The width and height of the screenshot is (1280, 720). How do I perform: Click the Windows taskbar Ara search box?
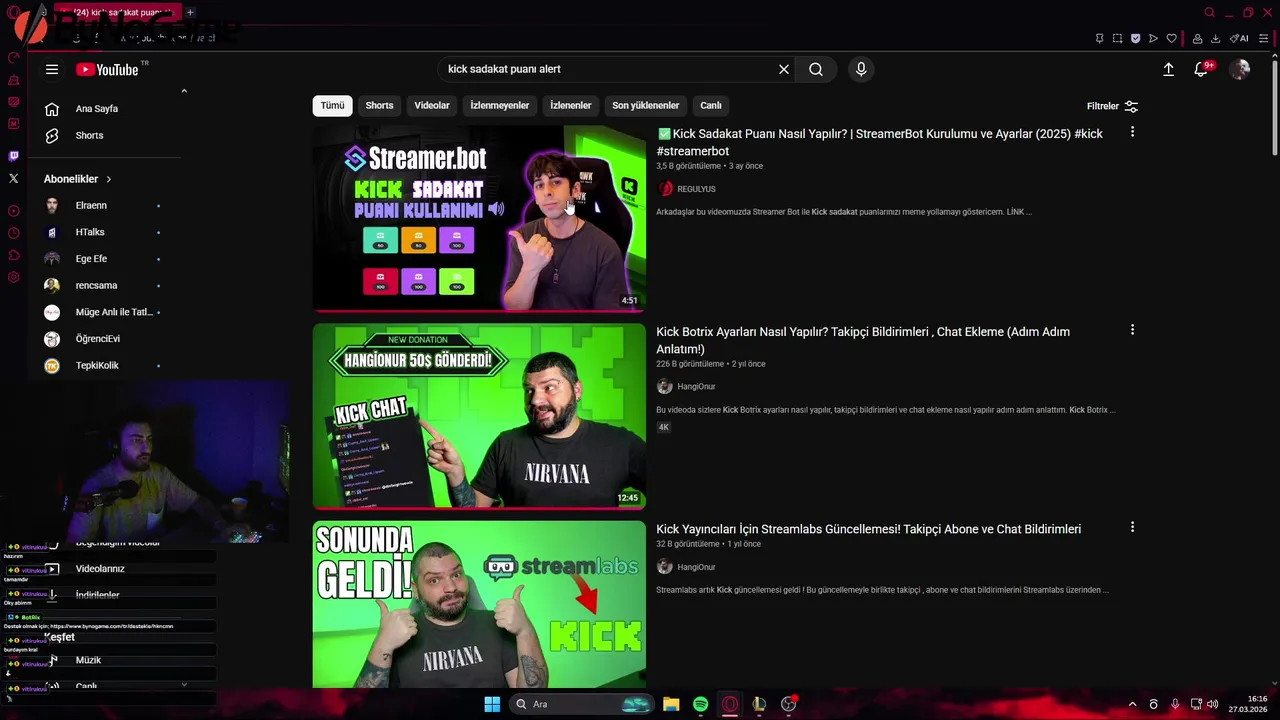click(x=581, y=704)
